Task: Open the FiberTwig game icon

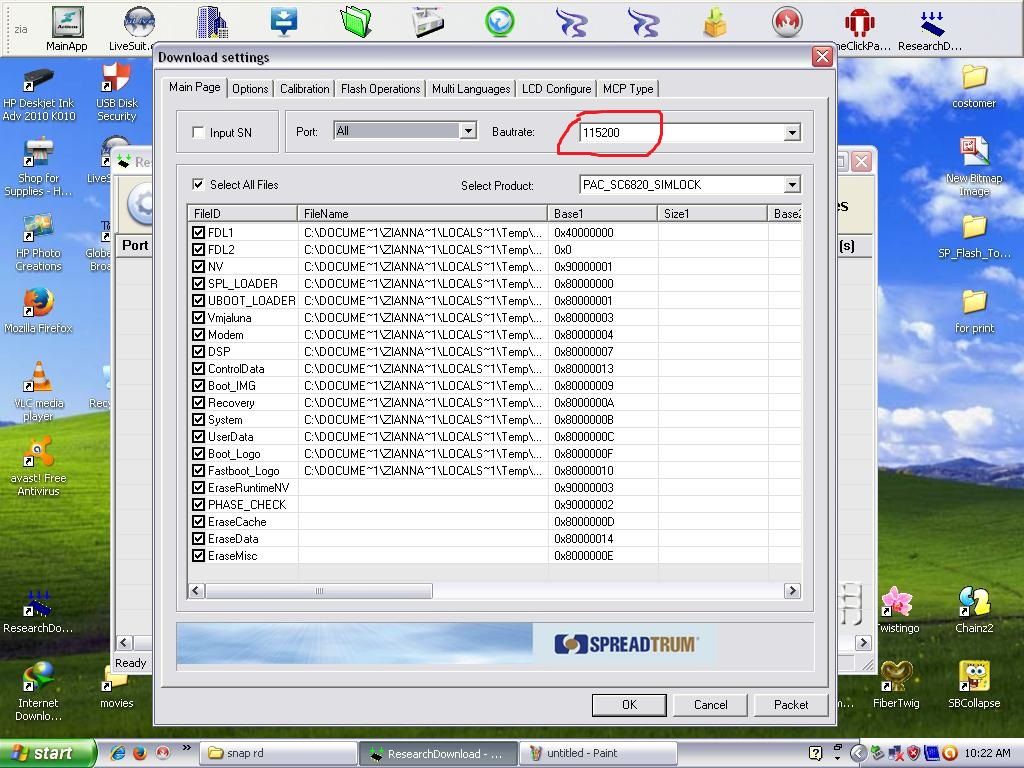Action: (x=896, y=678)
